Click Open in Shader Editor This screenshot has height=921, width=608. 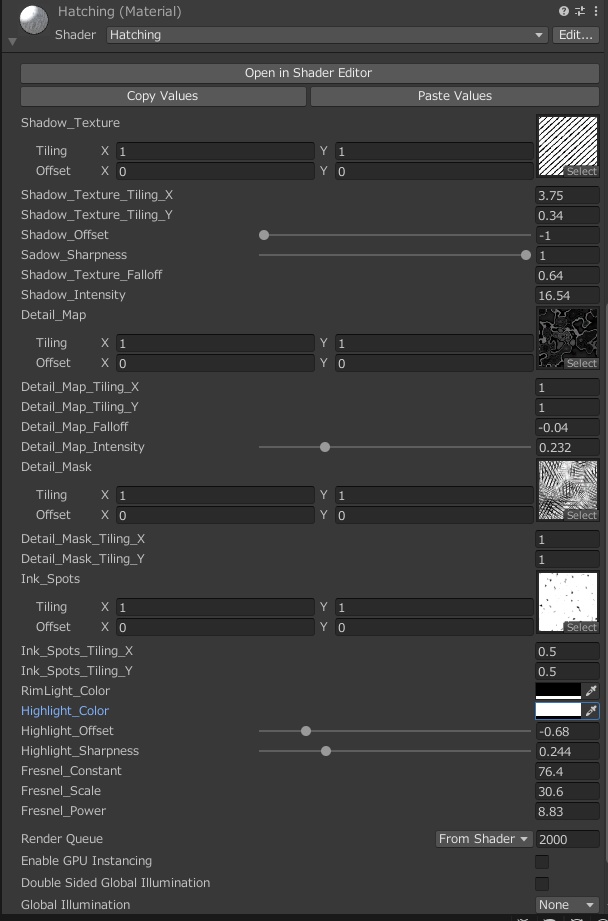pyautogui.click(x=308, y=73)
